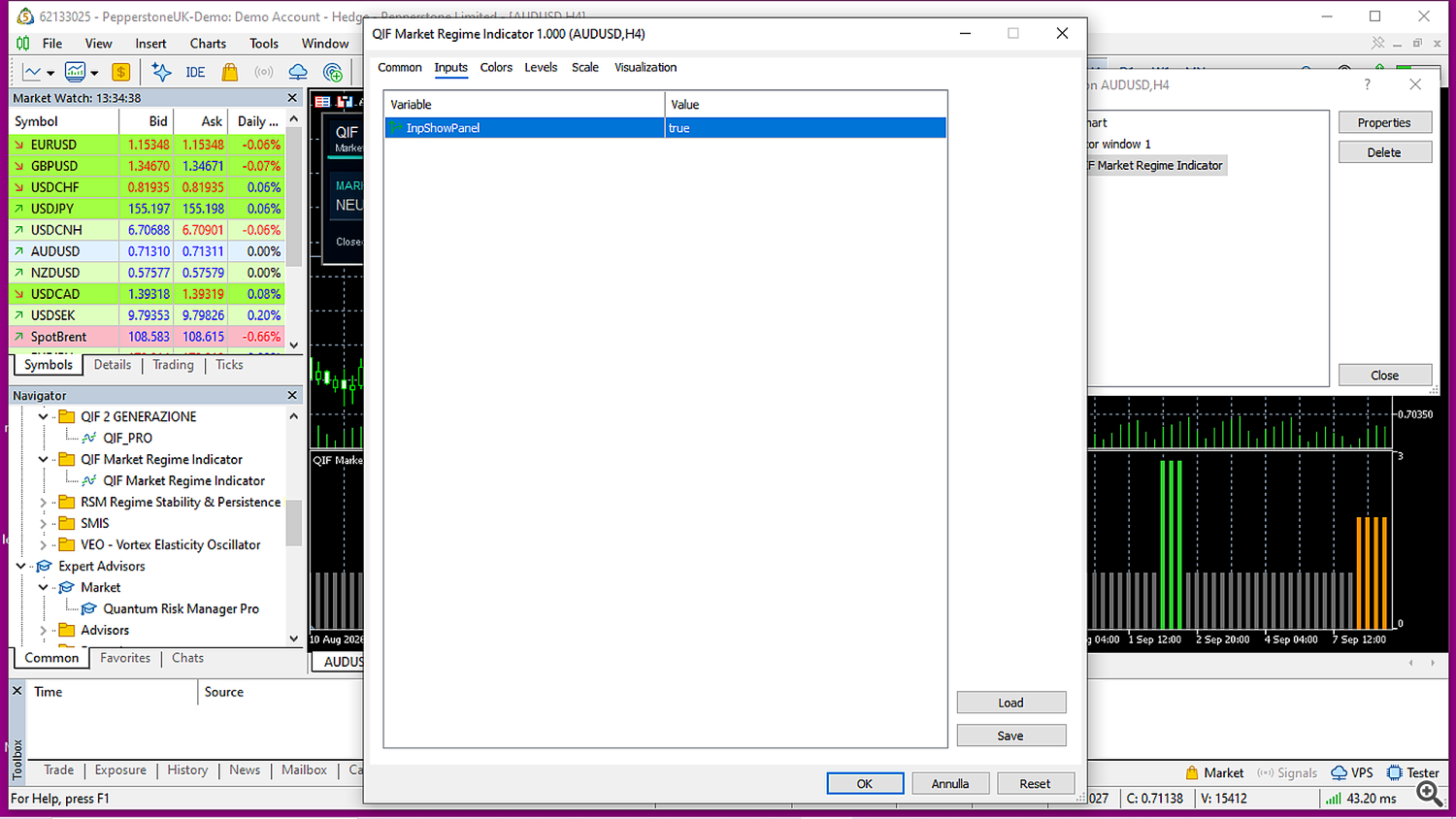Click the Signals icon in the status bar

point(1265,773)
